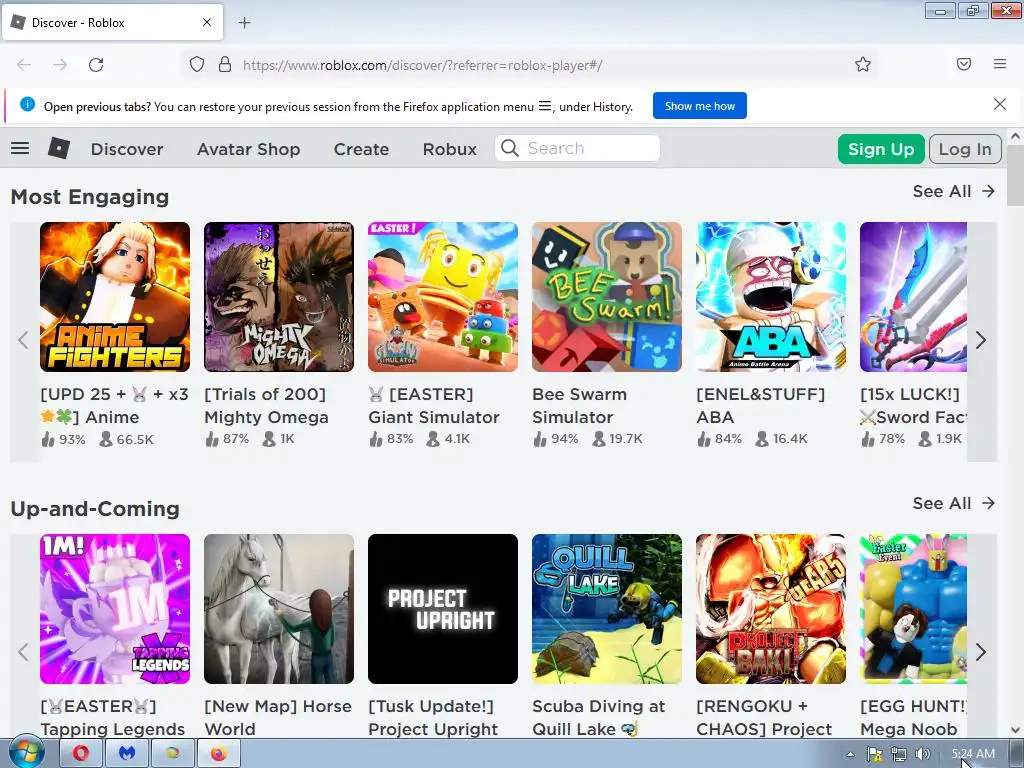Screen dimensions: 1024x768
Task: Reload the page with refresh button
Action: pos(96,65)
